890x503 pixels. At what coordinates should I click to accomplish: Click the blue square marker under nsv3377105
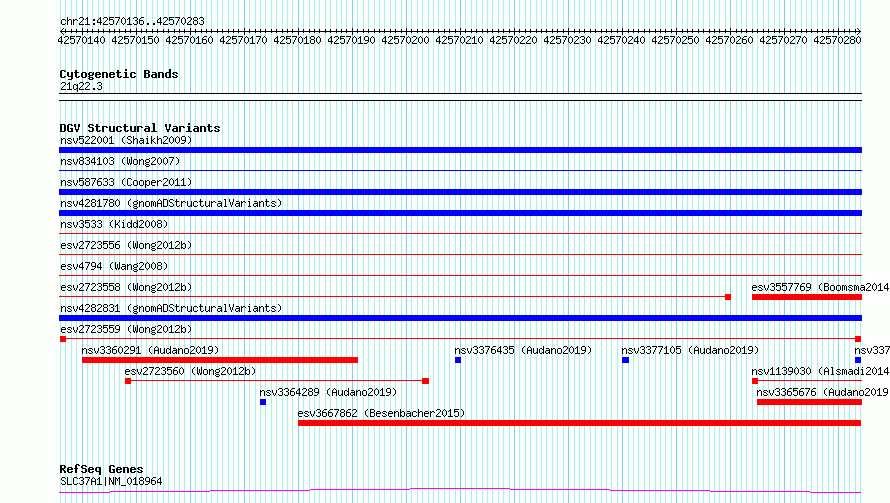tap(625, 360)
